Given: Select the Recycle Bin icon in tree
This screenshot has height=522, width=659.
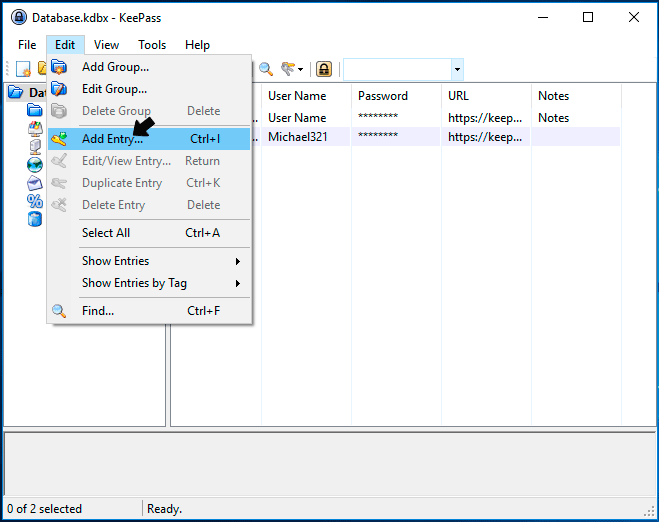Looking at the screenshot, I should coord(35,219).
